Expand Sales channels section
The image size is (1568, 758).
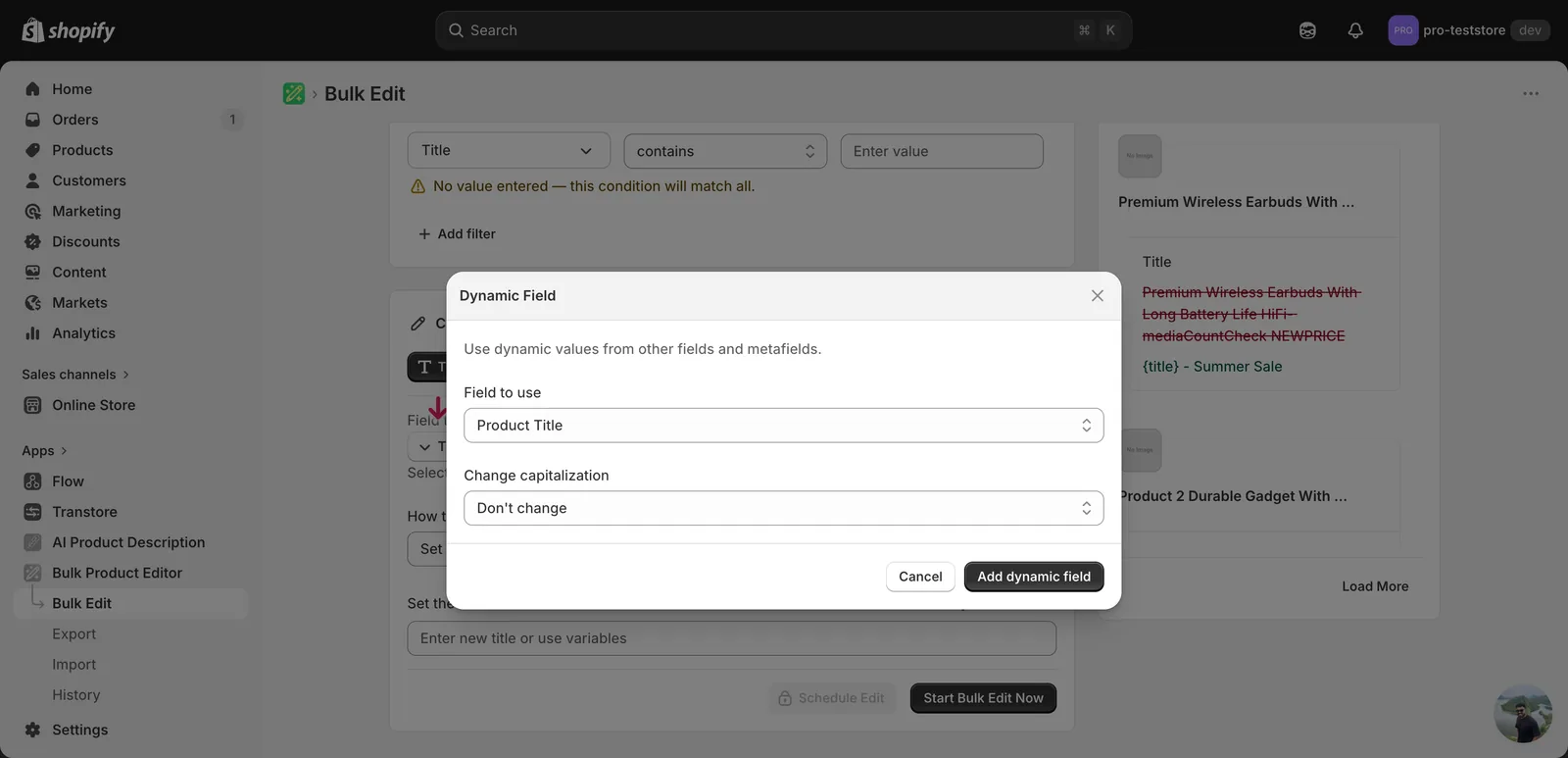pyautogui.click(x=75, y=375)
